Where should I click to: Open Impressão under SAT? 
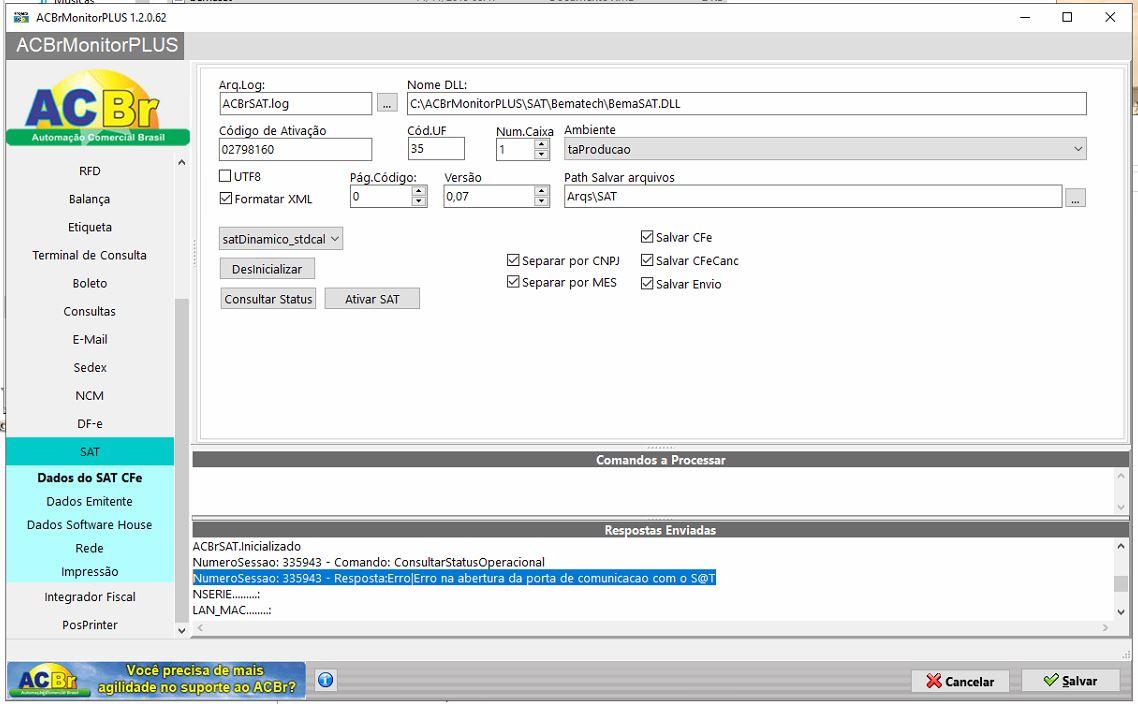[90, 571]
